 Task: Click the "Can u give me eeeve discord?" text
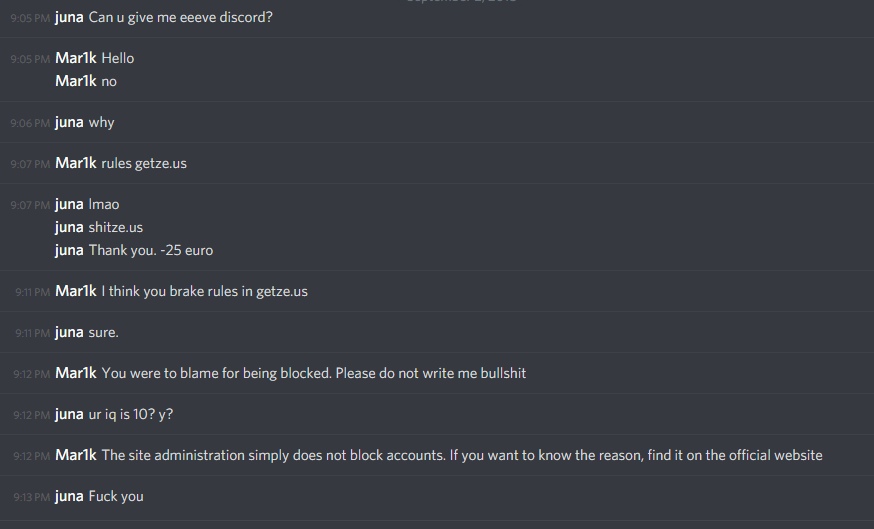pos(180,17)
